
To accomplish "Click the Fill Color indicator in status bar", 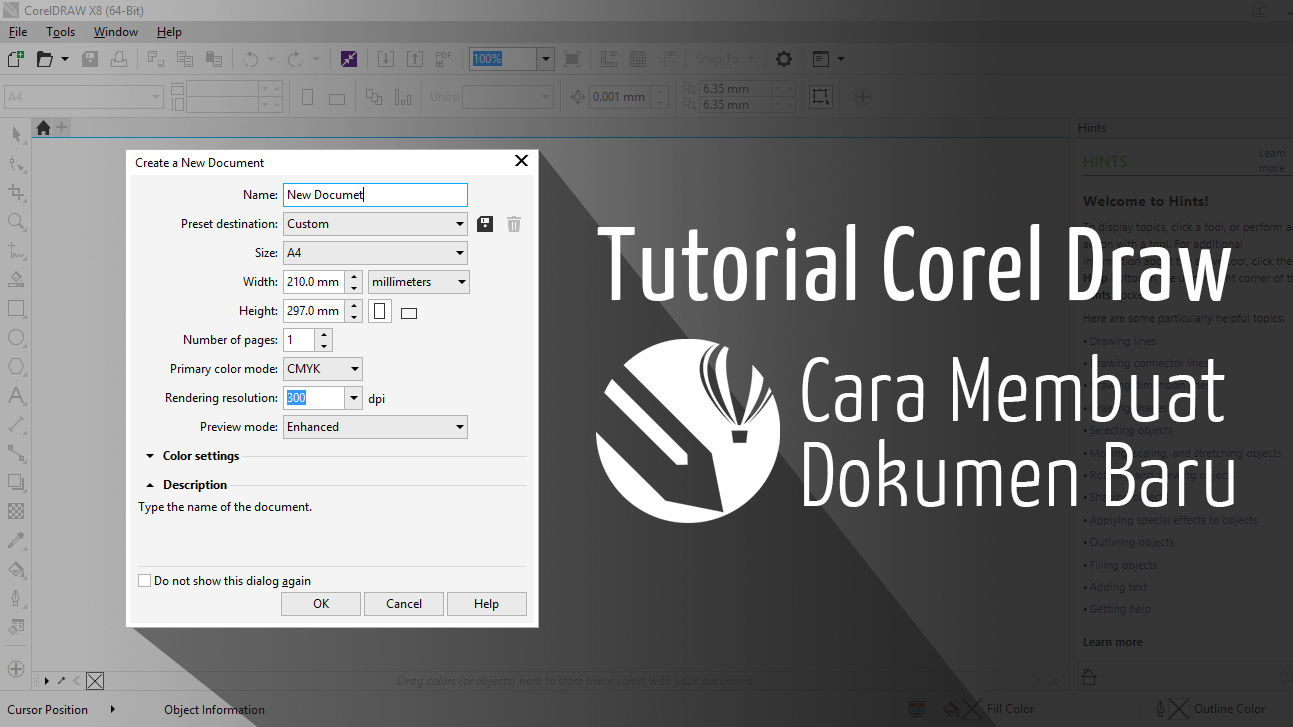I will (989, 709).
